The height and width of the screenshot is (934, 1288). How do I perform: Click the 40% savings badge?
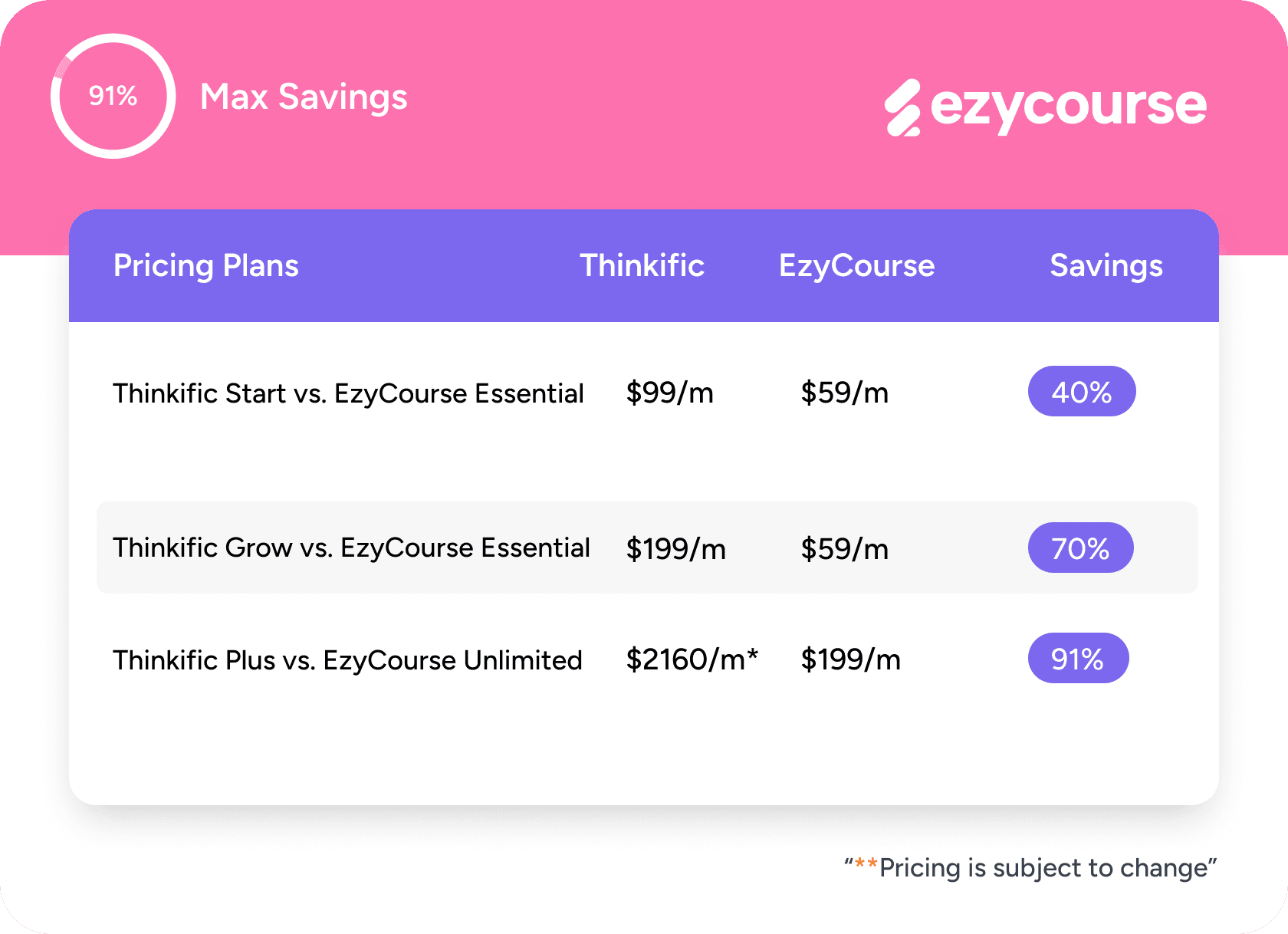pos(1082,391)
